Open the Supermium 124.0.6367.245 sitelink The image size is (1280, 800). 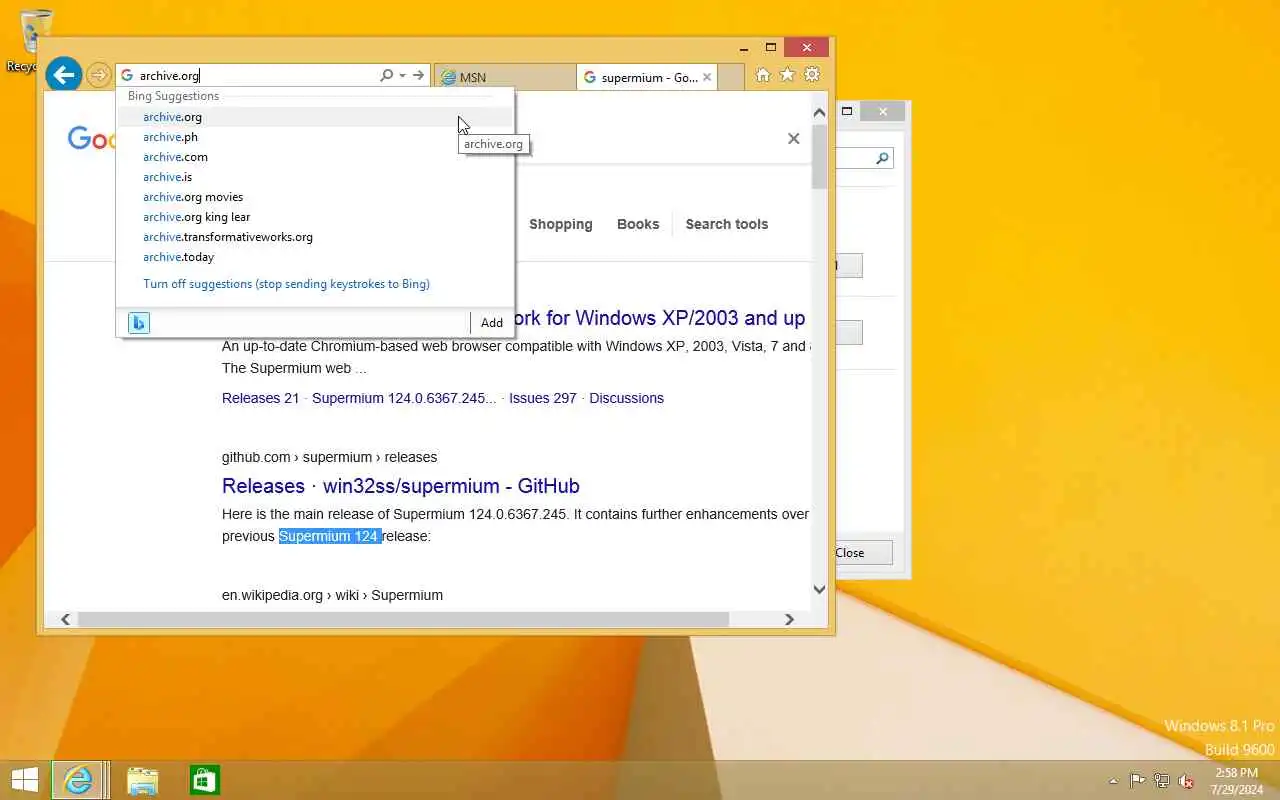tap(404, 398)
